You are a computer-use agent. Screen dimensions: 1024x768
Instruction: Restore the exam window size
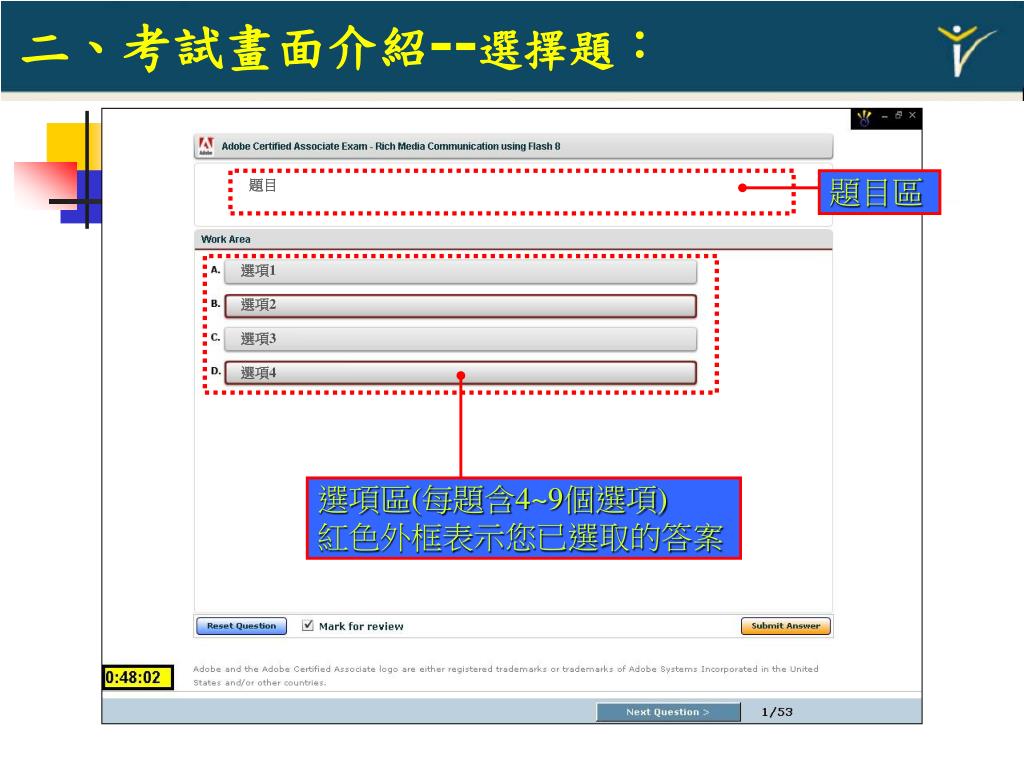(899, 116)
